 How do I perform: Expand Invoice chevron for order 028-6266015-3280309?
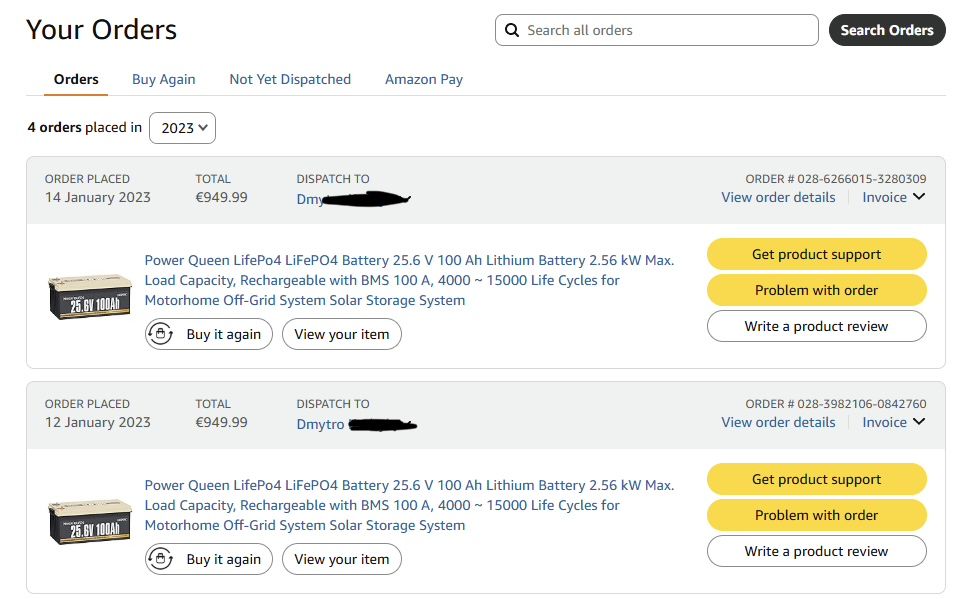pyautogui.click(x=919, y=197)
